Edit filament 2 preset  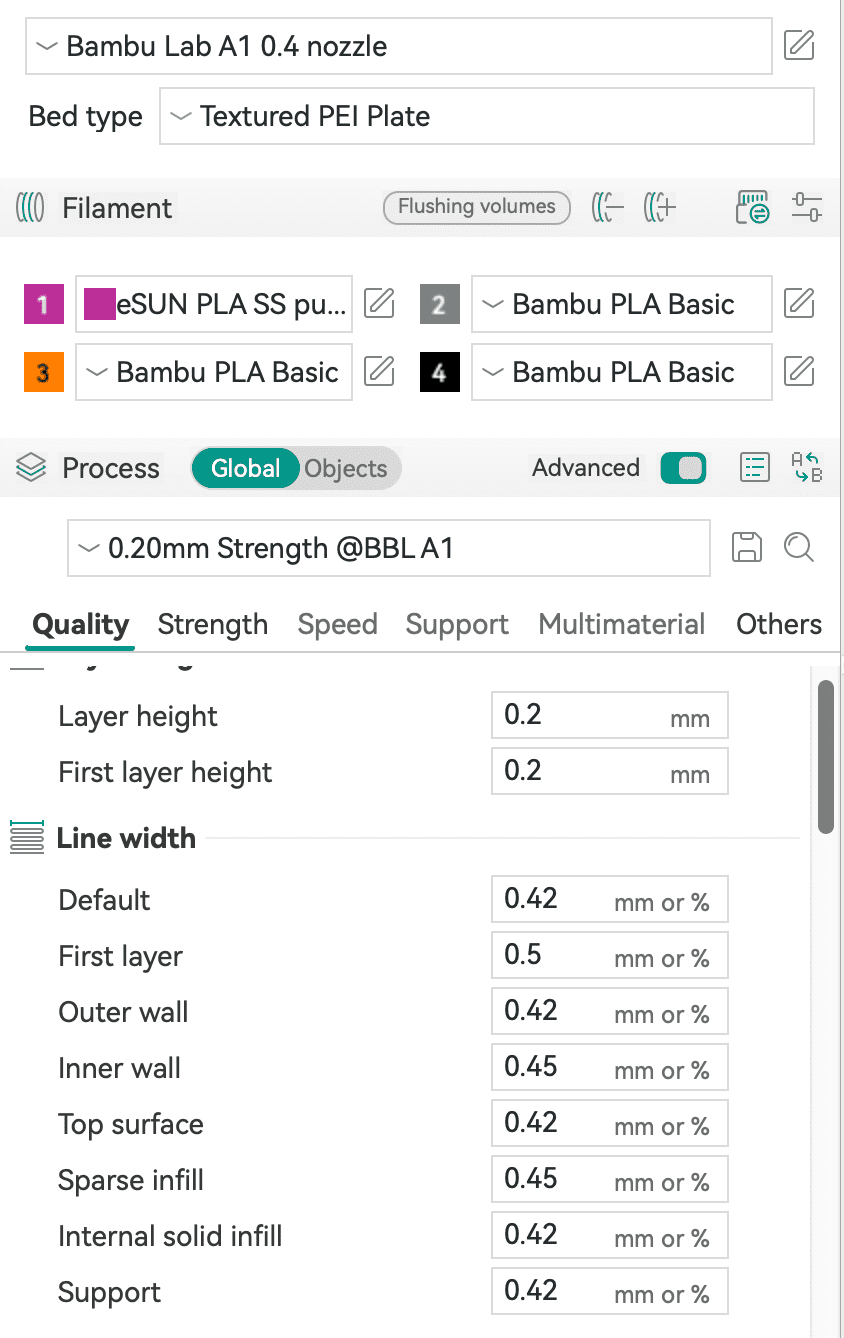click(x=799, y=303)
